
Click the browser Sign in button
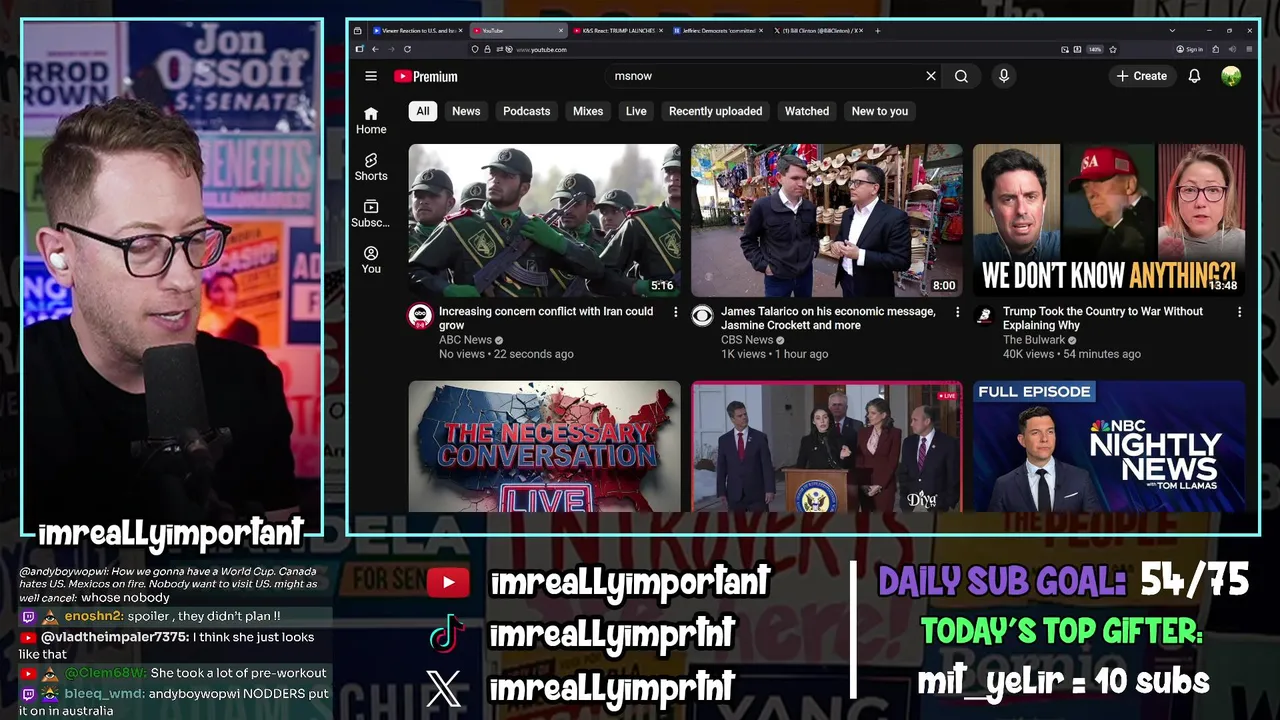pyautogui.click(x=1189, y=49)
